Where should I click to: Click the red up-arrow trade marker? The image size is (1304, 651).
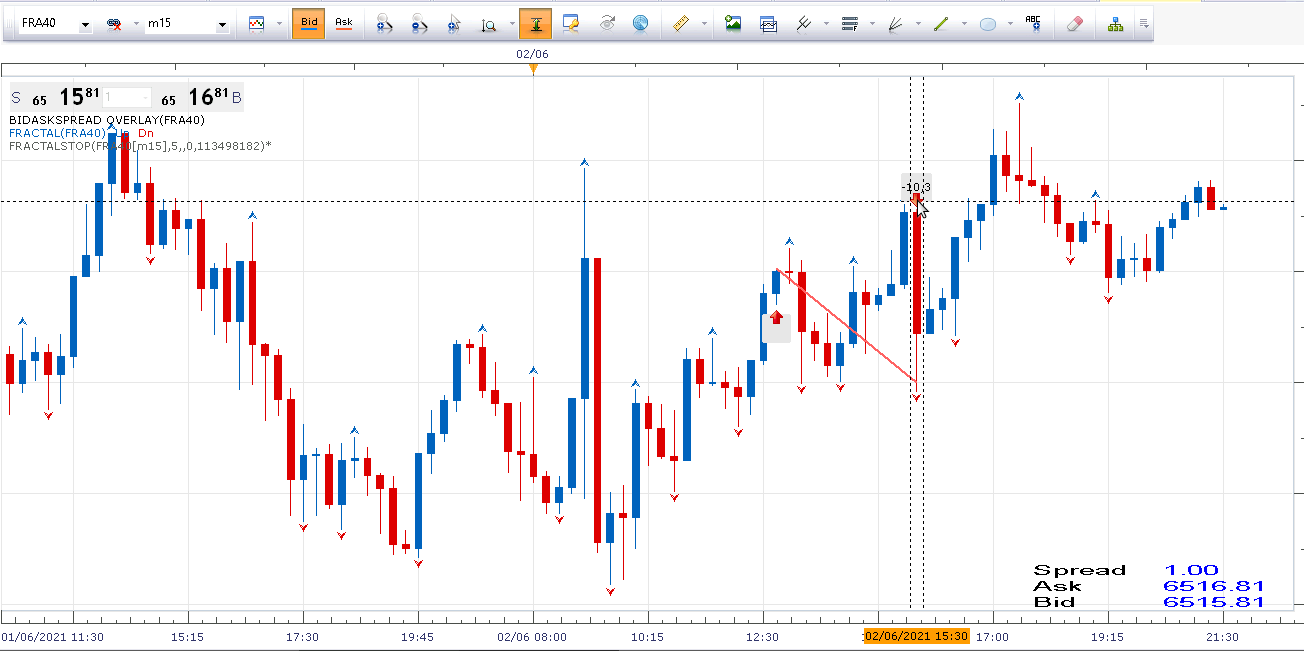[776, 319]
